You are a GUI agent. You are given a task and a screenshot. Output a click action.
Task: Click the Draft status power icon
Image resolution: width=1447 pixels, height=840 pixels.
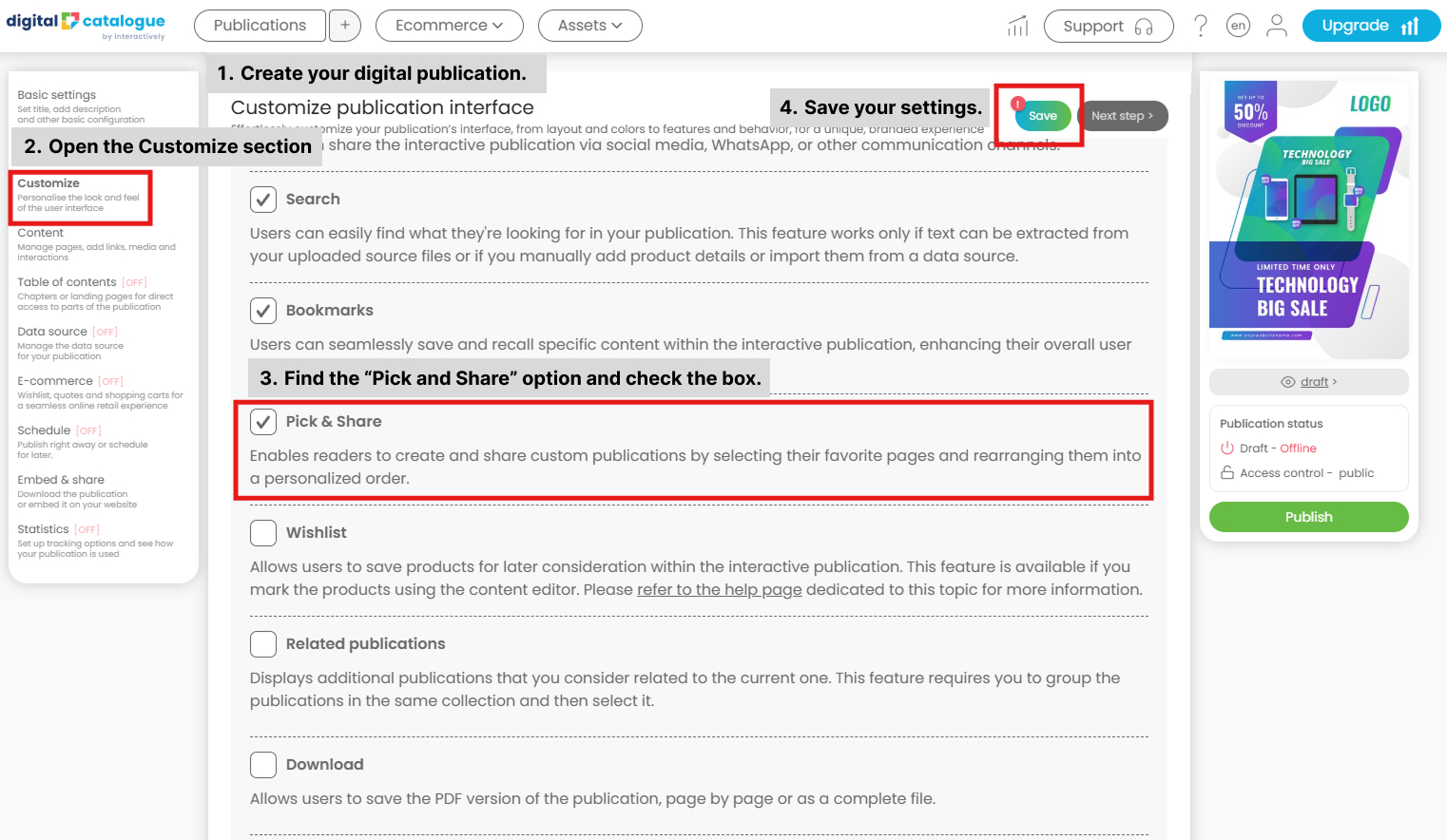point(1226,449)
